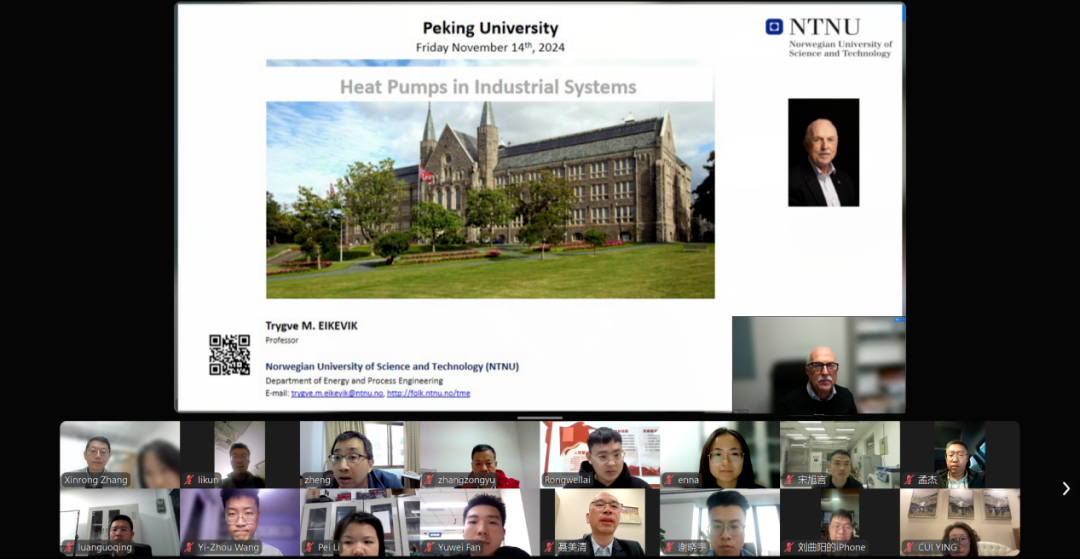The width and height of the screenshot is (1080, 559).
Task: Open the http://folk.ntnu.no/tme link
Action: 428,393
